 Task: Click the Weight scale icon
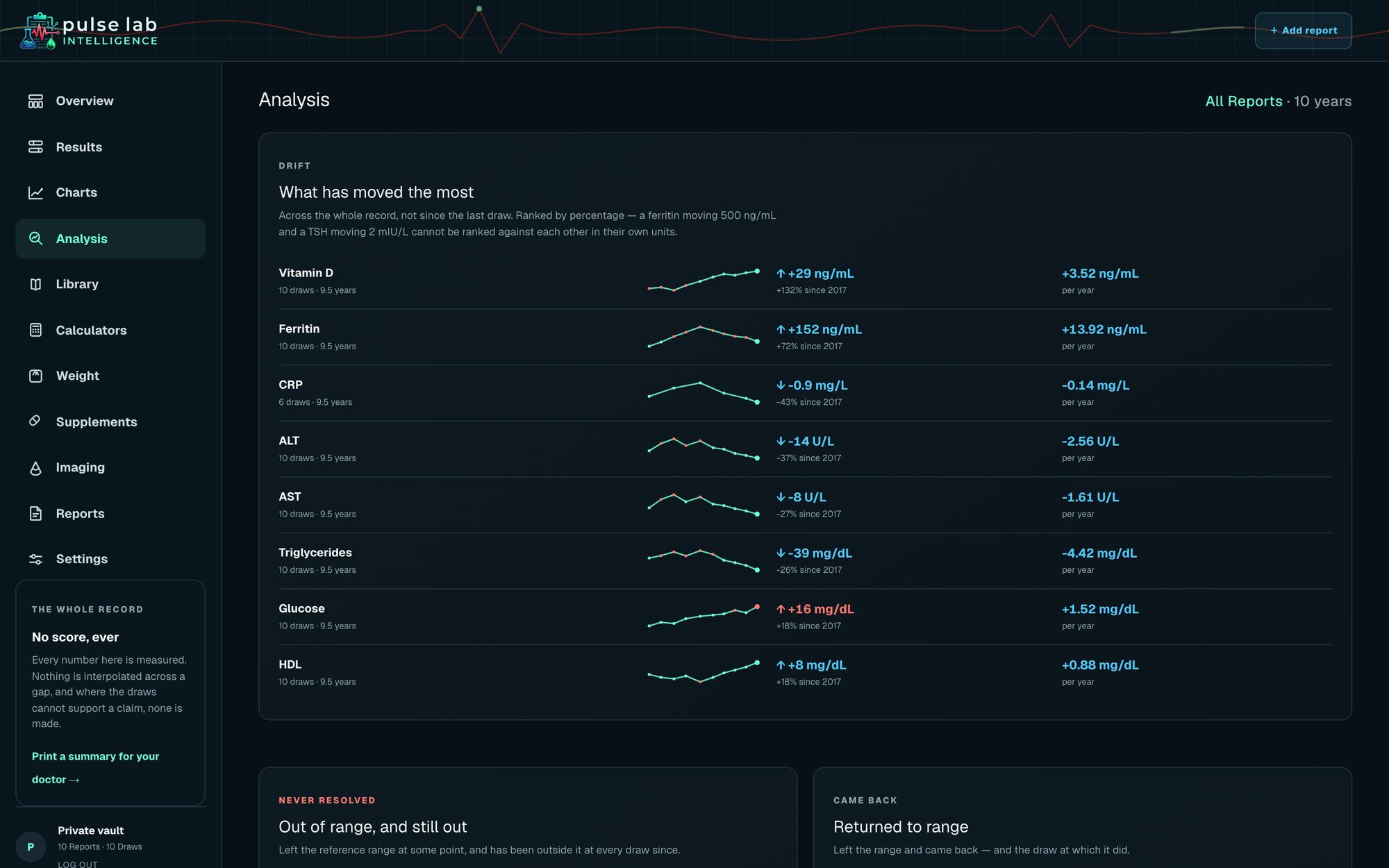[x=35, y=376]
